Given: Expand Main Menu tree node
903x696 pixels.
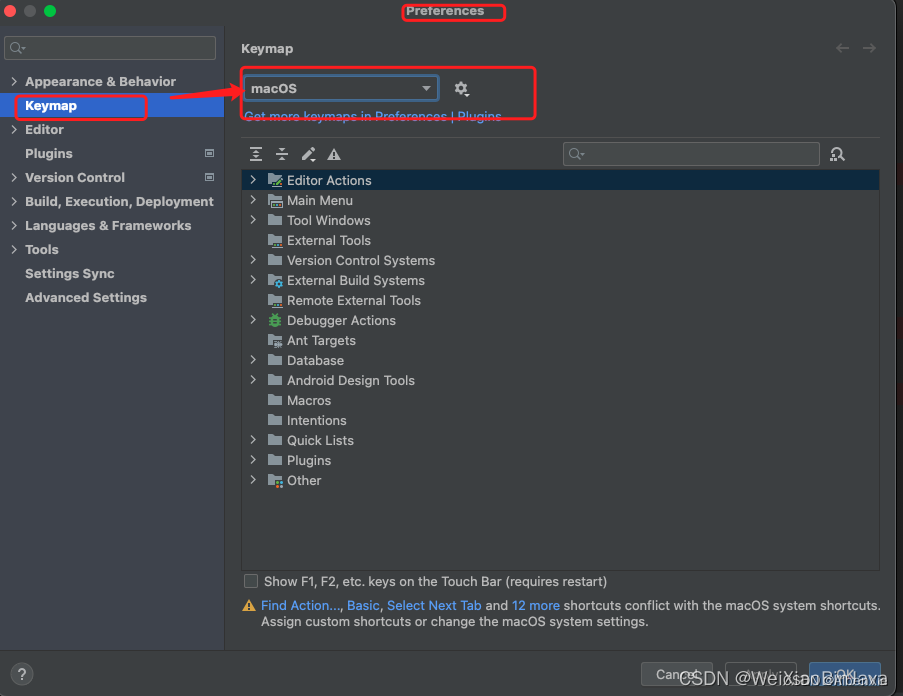Looking at the screenshot, I should click(x=253, y=200).
